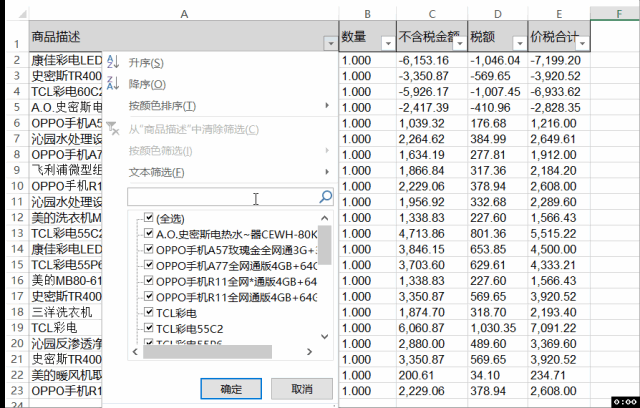Click the sort ascending A-Z icon
640x408 pixels.
113,62
